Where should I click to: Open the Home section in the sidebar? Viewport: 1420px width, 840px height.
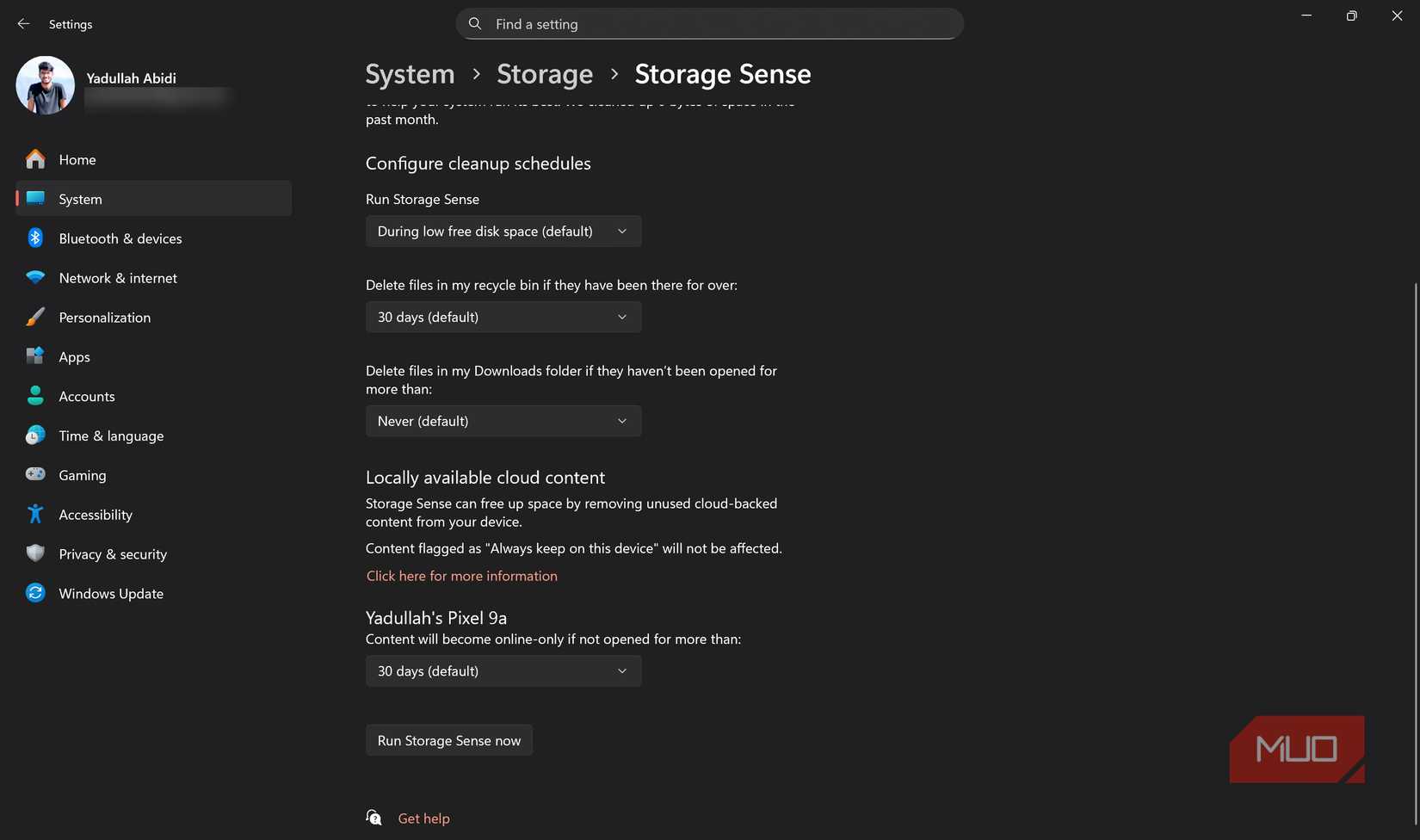click(77, 159)
